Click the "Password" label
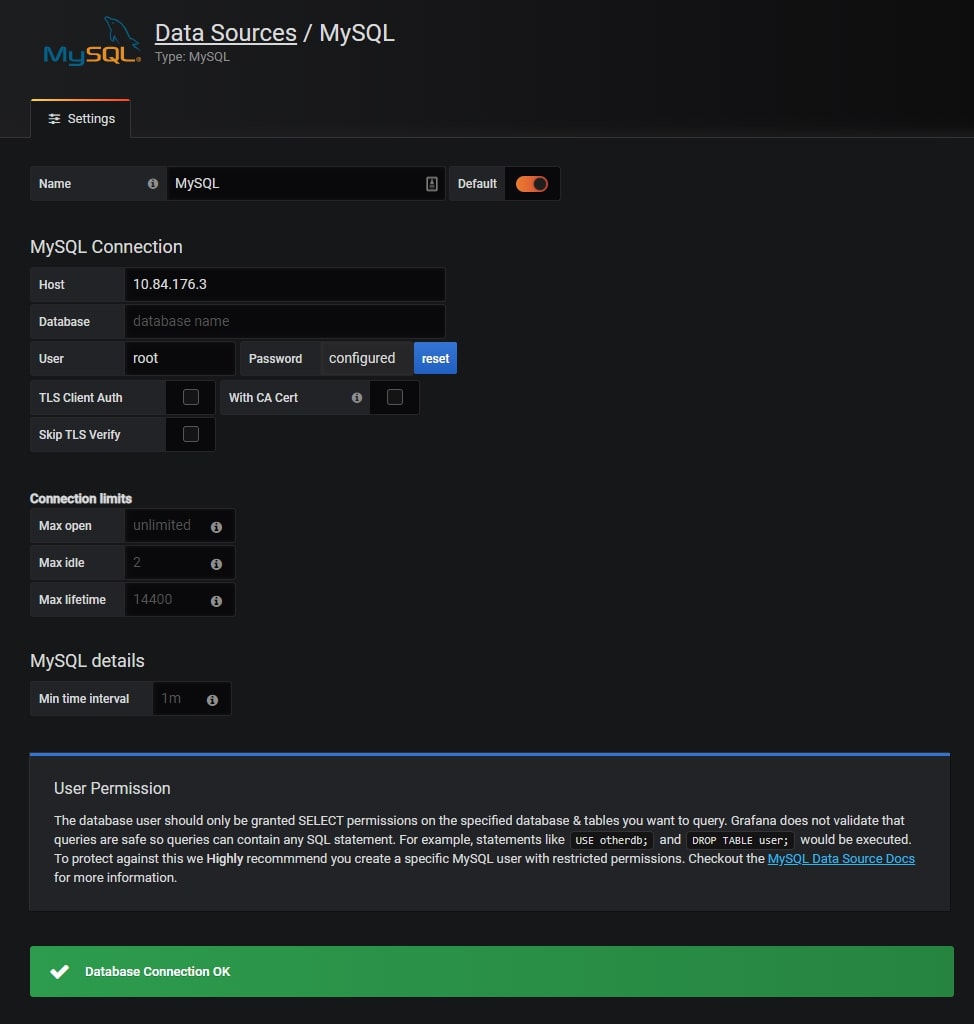Image resolution: width=974 pixels, height=1024 pixels. pos(275,359)
